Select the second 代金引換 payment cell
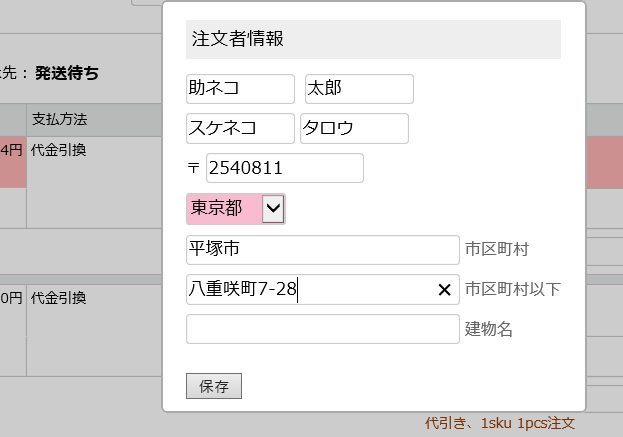This screenshot has width=623, height=437. [58, 298]
